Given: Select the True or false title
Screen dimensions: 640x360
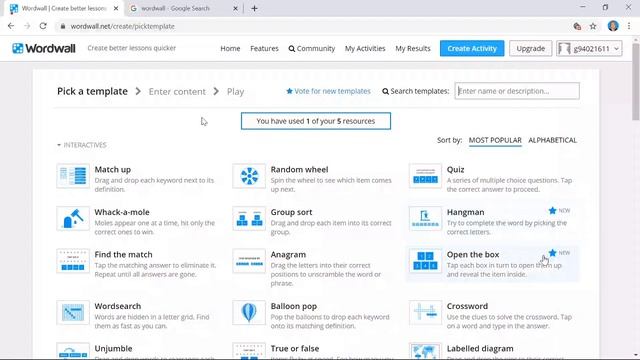Looking at the screenshot, I should pyautogui.click(x=295, y=349).
